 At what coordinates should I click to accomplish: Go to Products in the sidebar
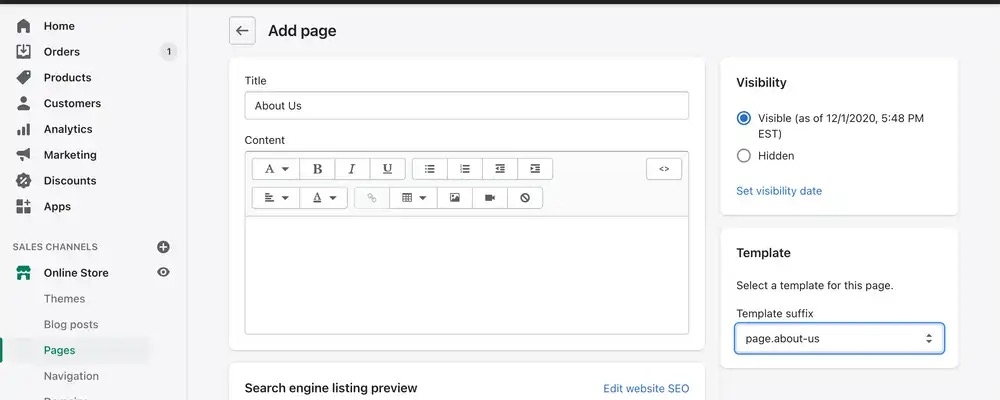click(67, 78)
